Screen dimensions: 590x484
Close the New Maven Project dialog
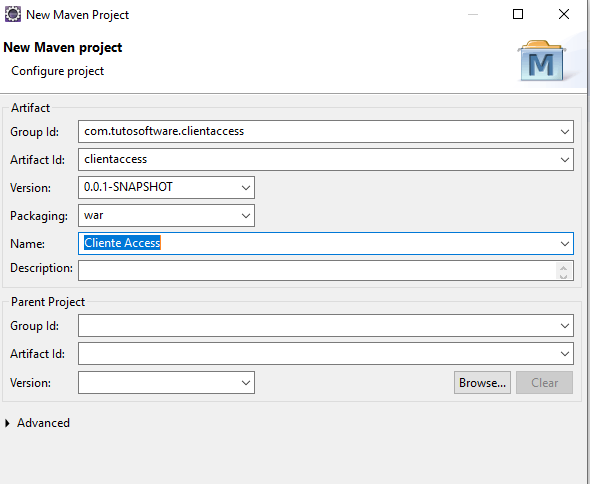[x=564, y=14]
